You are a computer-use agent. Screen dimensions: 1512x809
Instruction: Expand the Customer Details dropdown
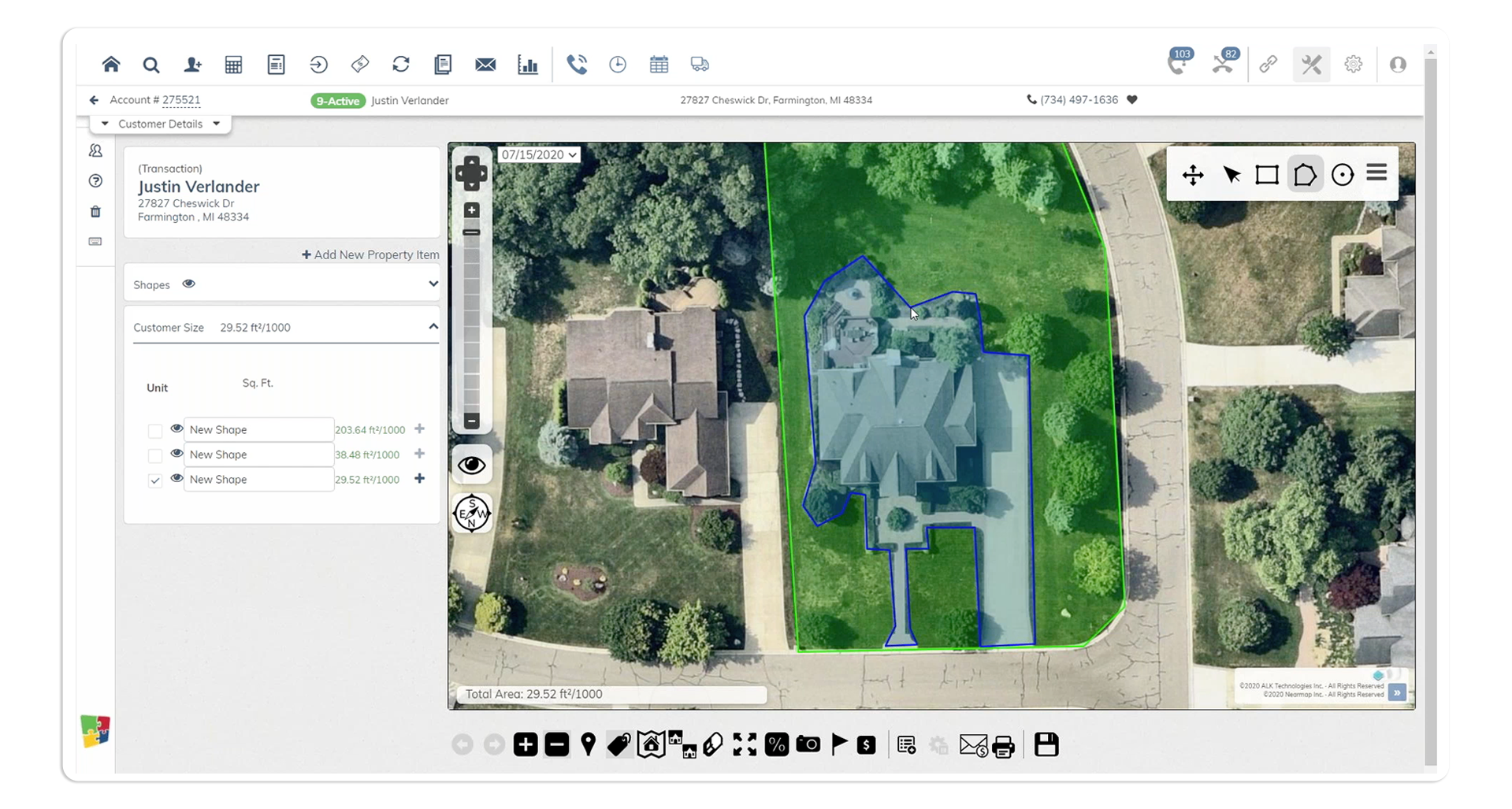point(217,124)
